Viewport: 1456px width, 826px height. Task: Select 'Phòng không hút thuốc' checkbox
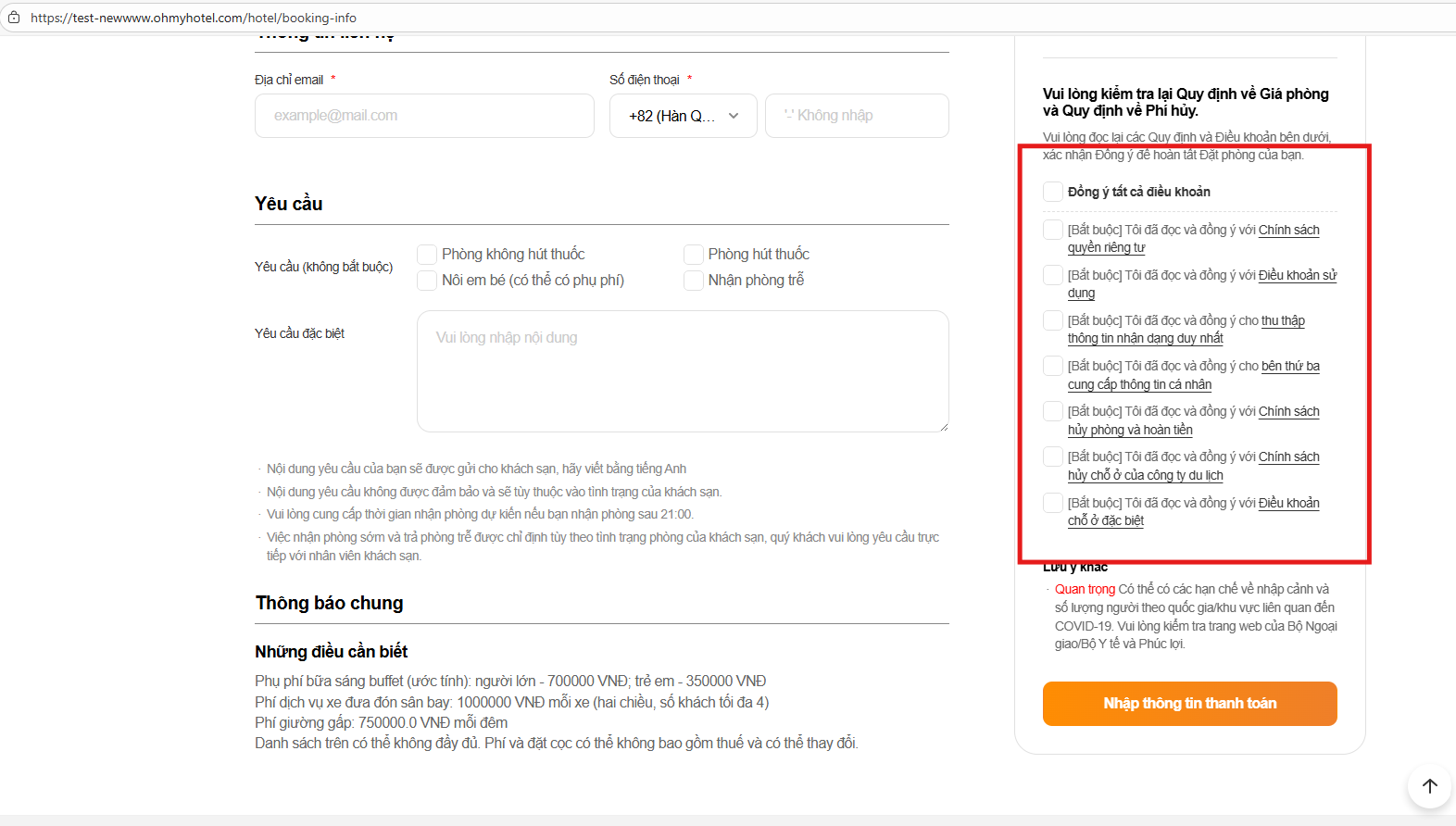point(427,255)
